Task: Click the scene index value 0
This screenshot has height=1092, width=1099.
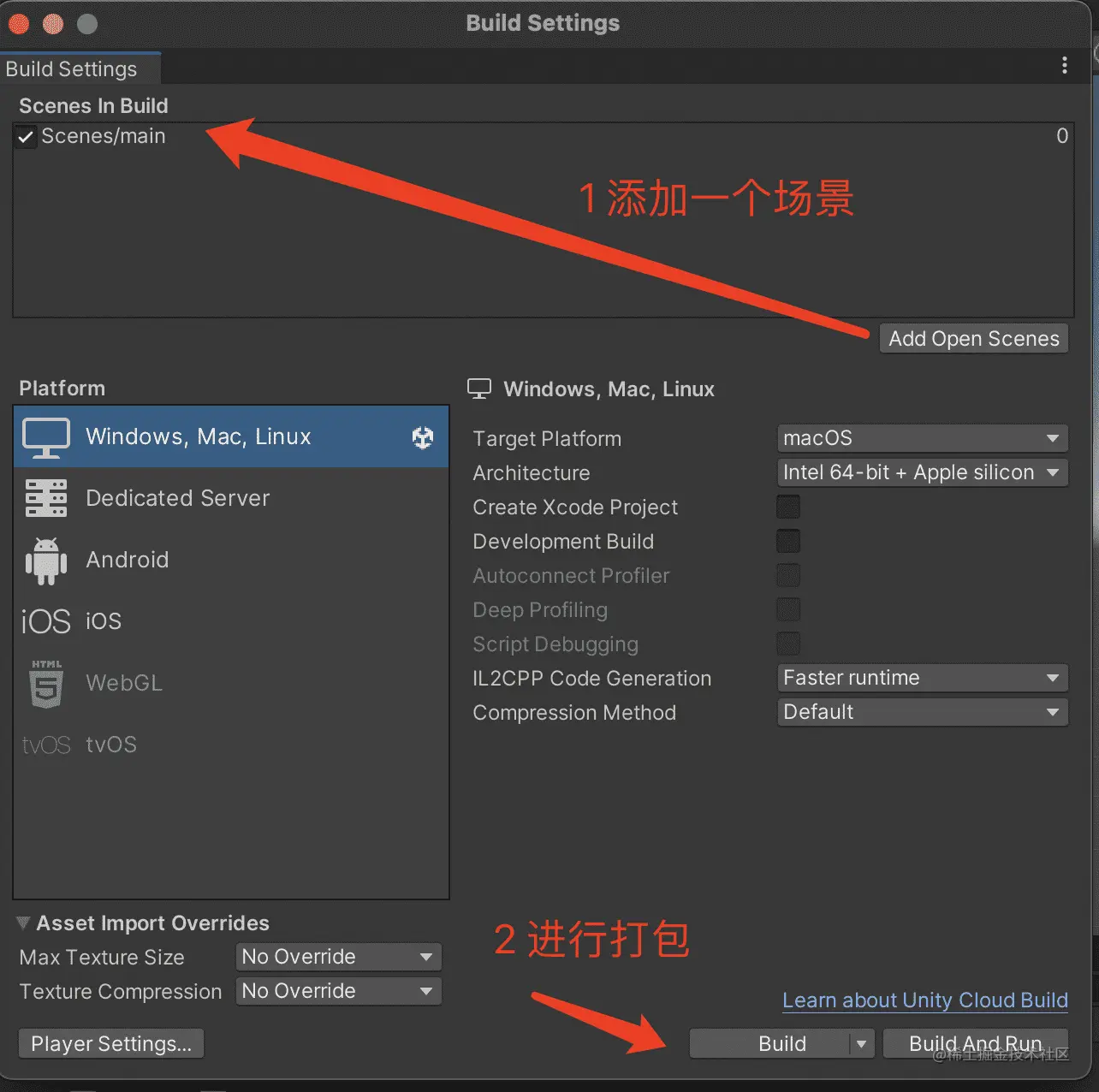Action: (1062, 136)
